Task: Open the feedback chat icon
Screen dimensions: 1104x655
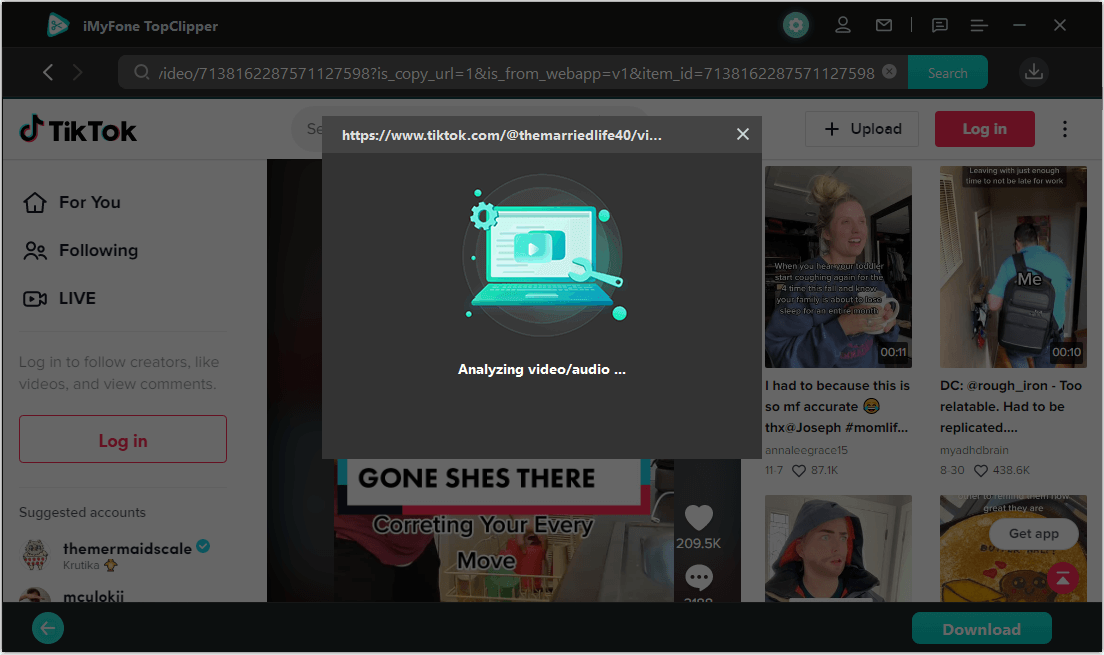Action: tap(940, 26)
